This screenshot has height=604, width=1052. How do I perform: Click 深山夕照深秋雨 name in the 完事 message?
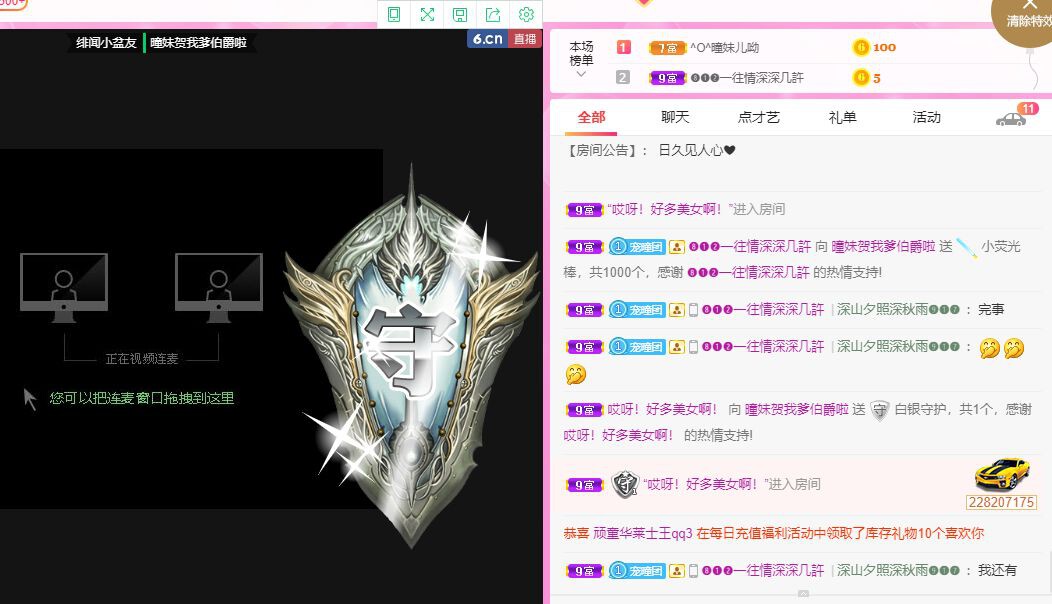[898, 309]
